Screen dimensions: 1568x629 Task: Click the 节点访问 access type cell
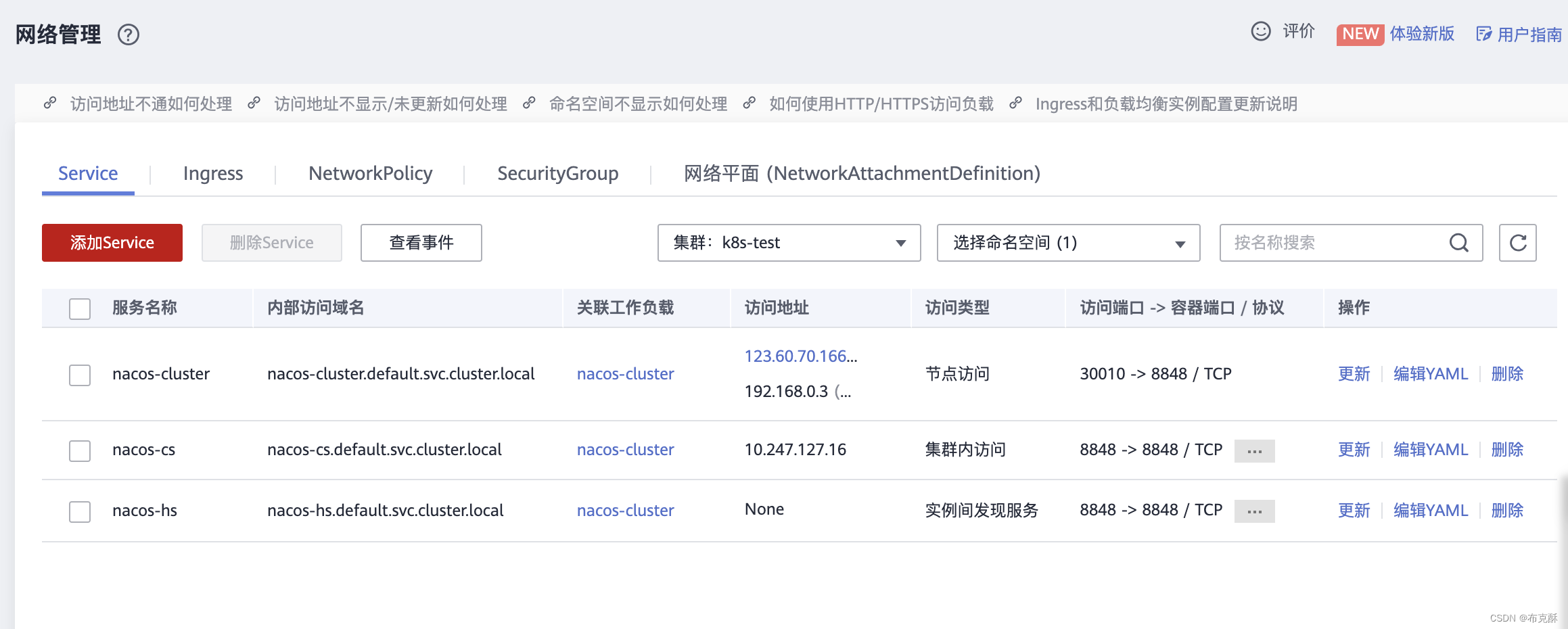click(957, 374)
